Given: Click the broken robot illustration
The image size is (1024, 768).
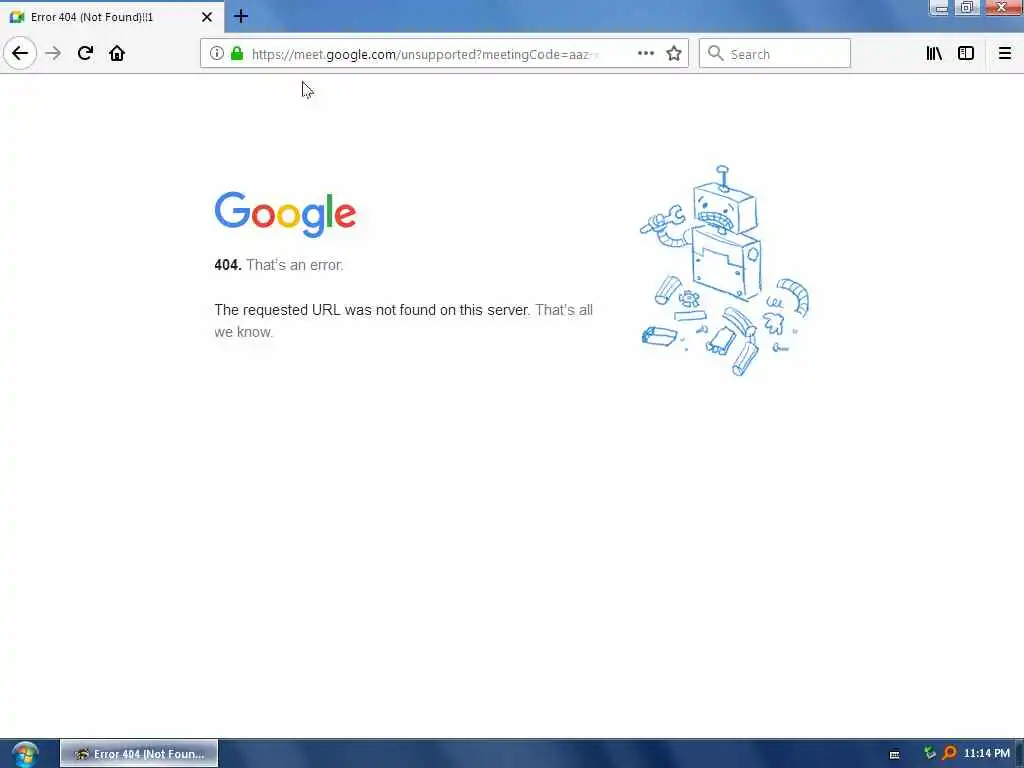Looking at the screenshot, I should [x=724, y=270].
